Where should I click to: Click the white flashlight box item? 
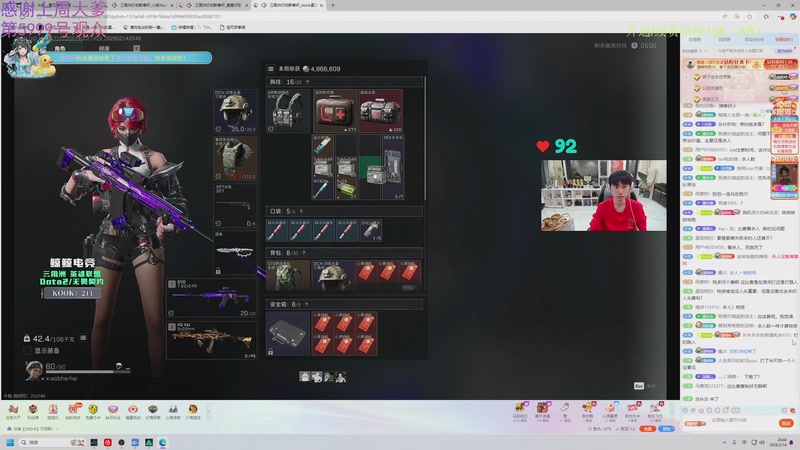click(374, 175)
